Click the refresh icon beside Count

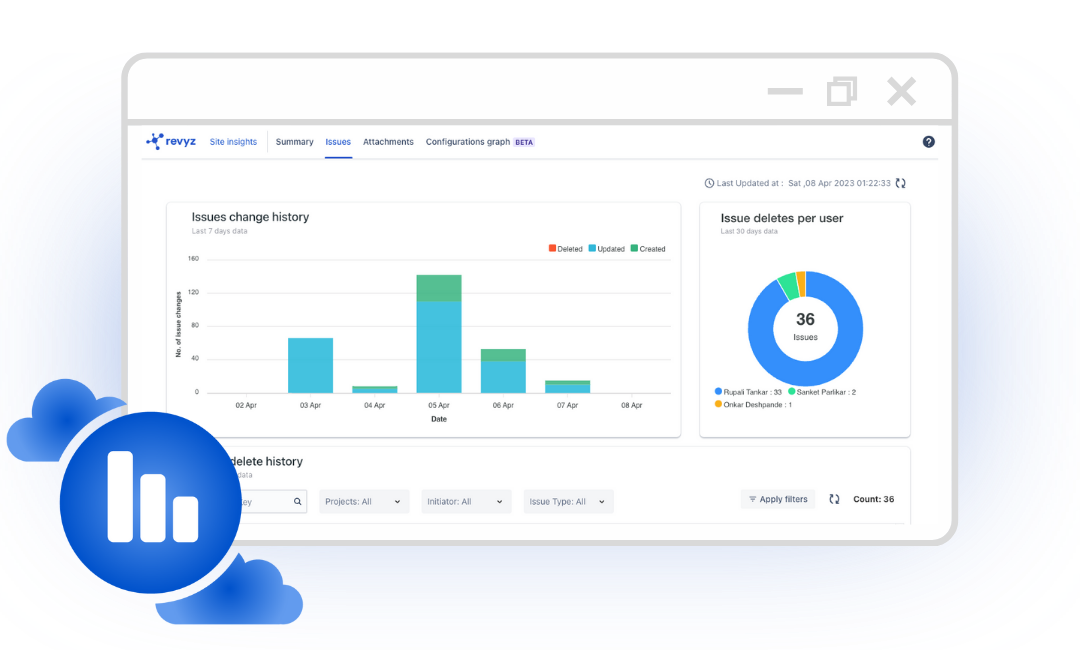point(834,499)
